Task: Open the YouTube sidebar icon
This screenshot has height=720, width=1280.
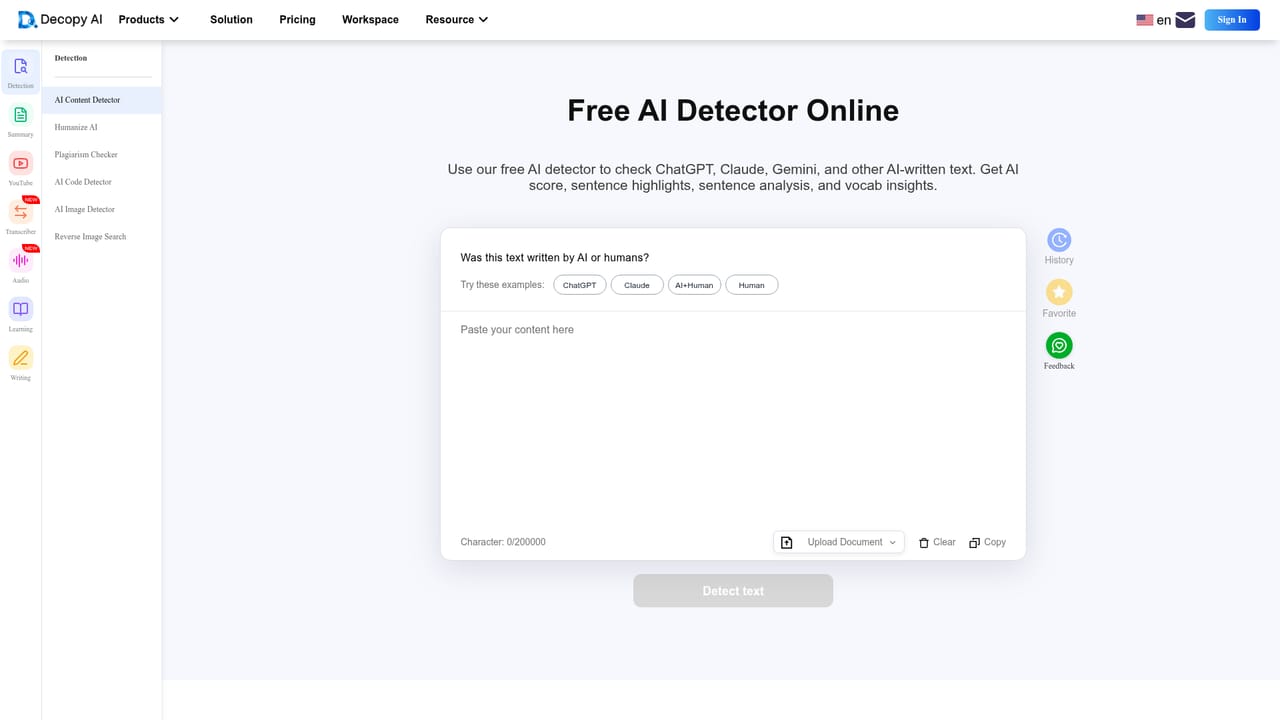Action: coord(20,163)
